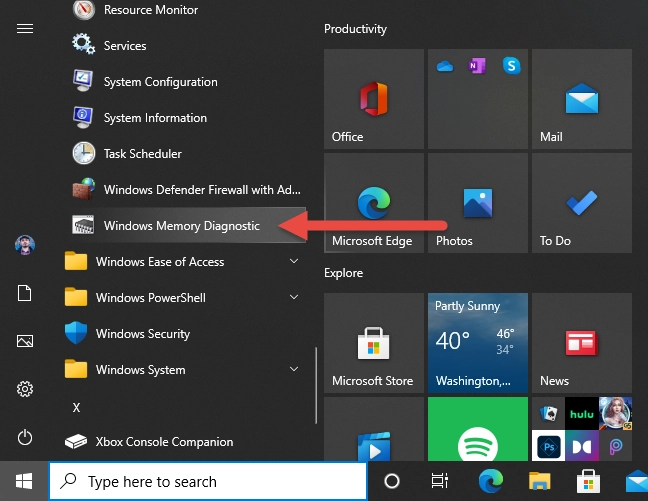The height and width of the screenshot is (501, 648).
Task: Open the Solitaire small tile
Action: 548,413
